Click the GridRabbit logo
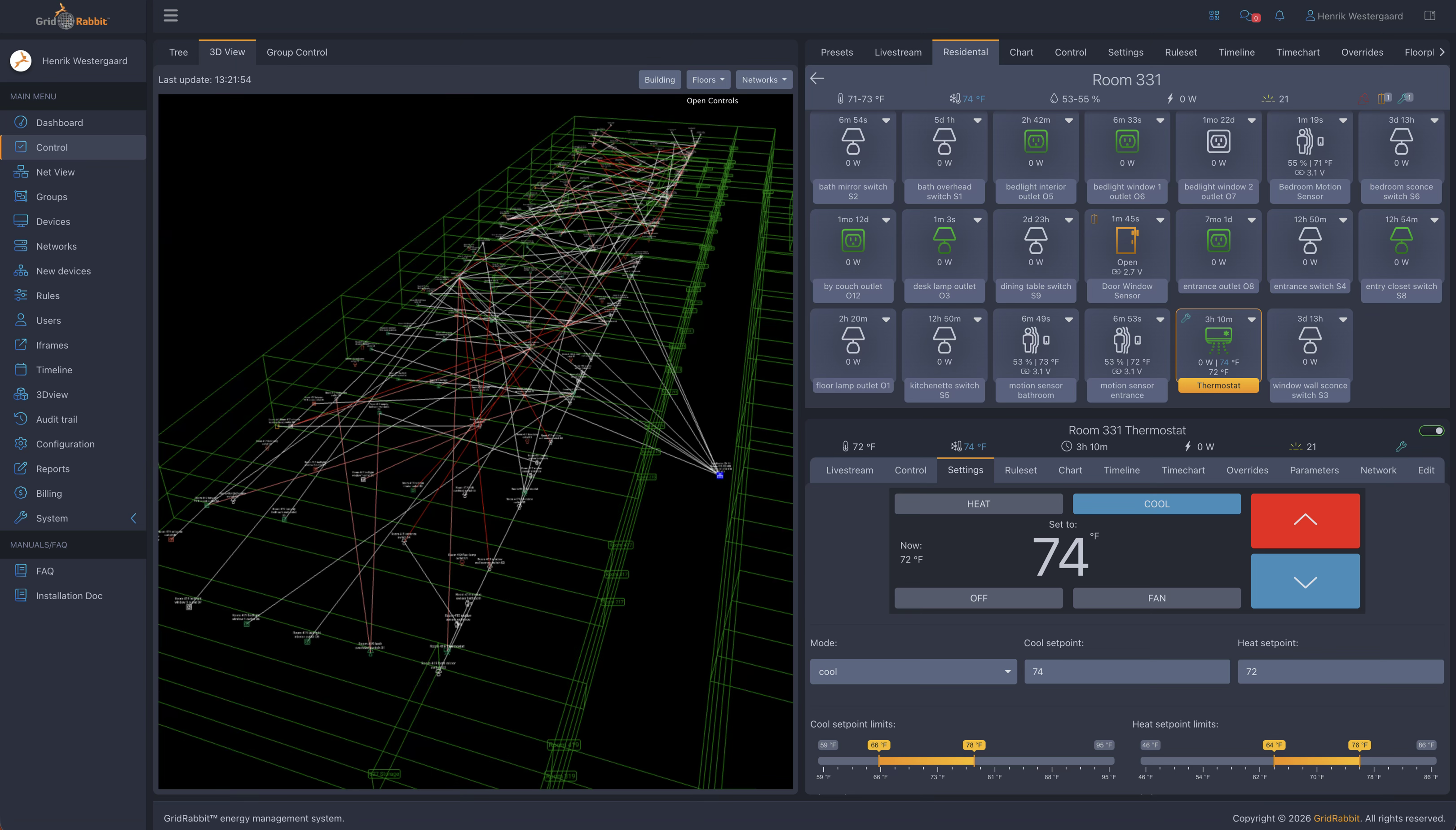 click(x=72, y=17)
